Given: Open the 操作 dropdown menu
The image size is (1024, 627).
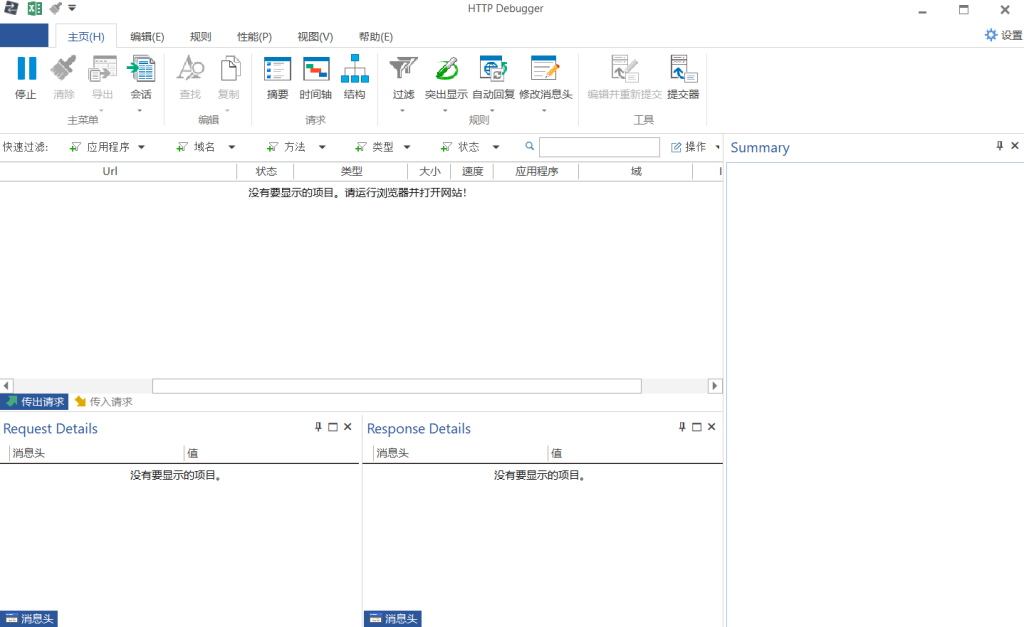Looking at the screenshot, I should [x=695, y=147].
